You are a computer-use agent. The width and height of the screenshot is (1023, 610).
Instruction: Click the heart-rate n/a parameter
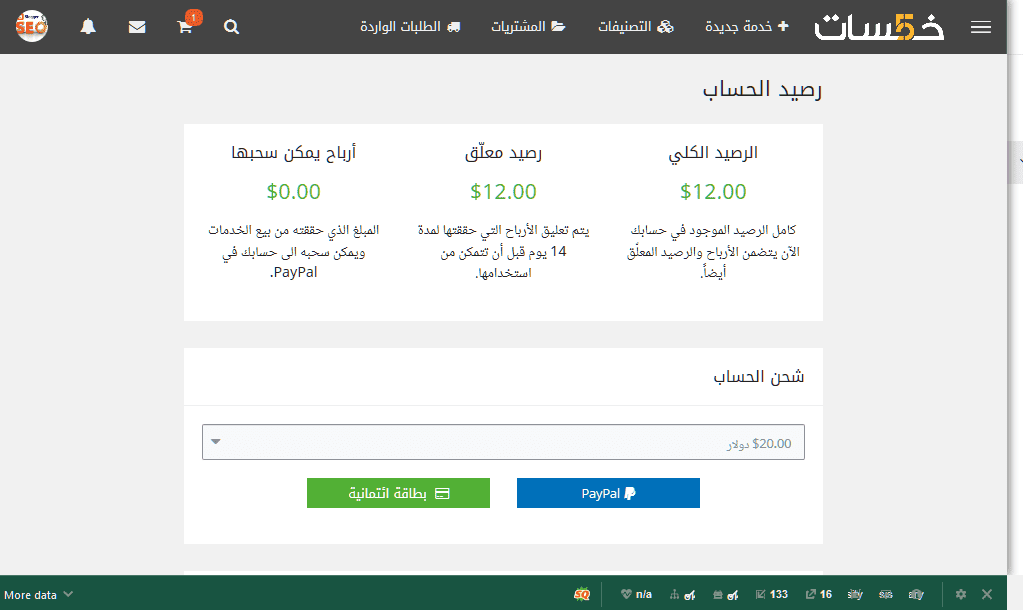636,594
